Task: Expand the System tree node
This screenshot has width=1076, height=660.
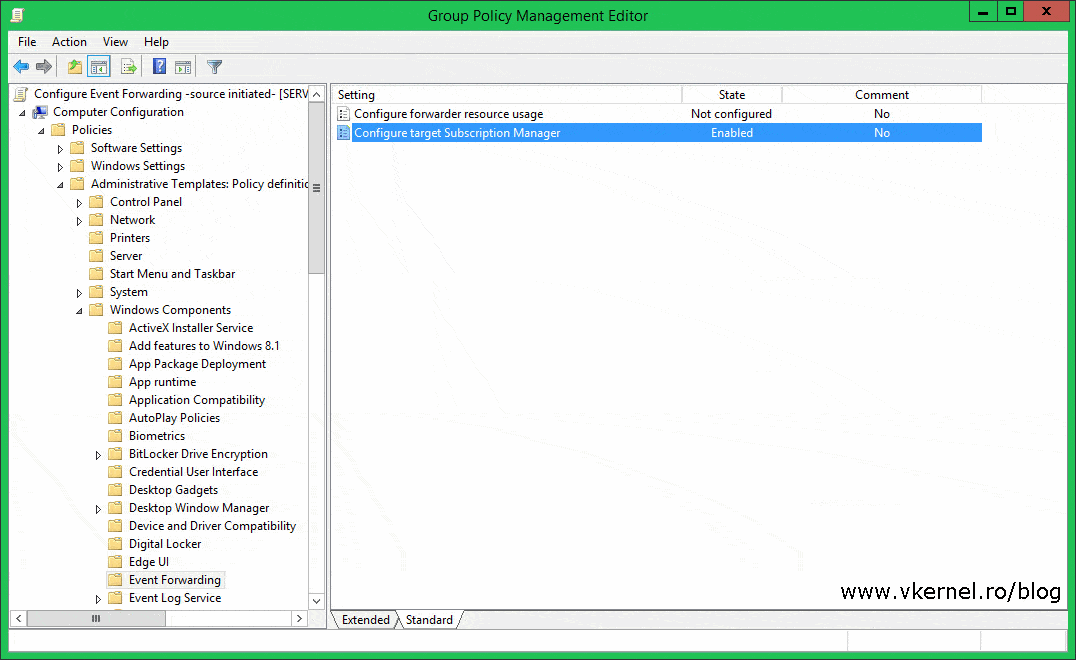Action: point(79,291)
